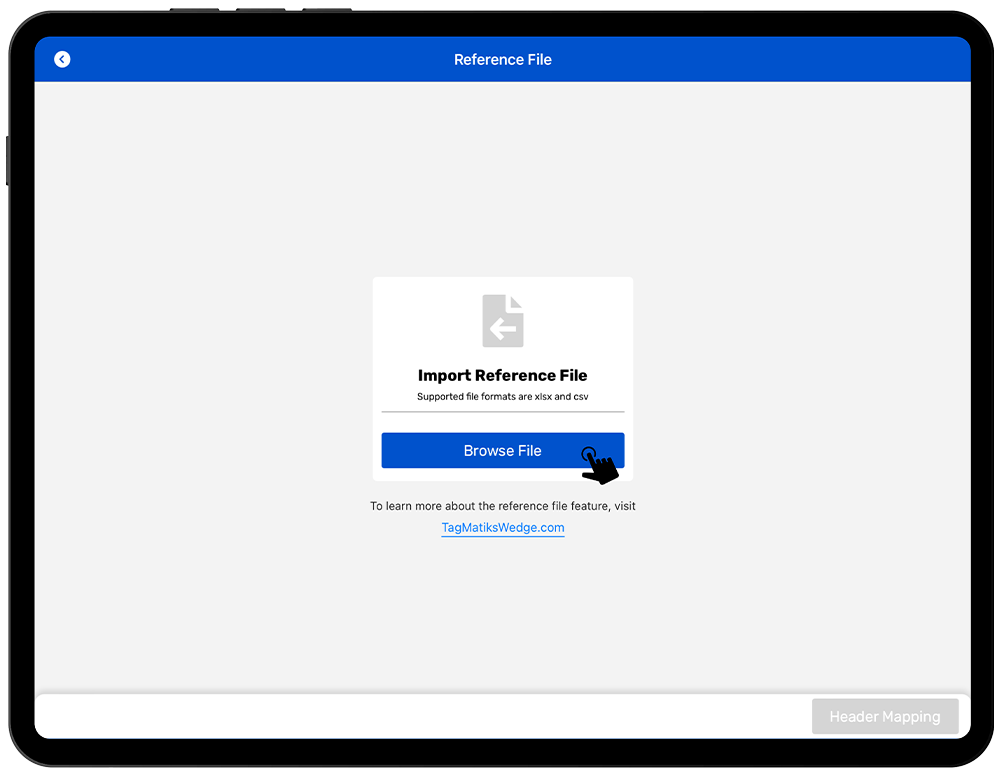Click the divider line above Browse File
Screen dimensions: 1000x774
[x=503, y=412]
